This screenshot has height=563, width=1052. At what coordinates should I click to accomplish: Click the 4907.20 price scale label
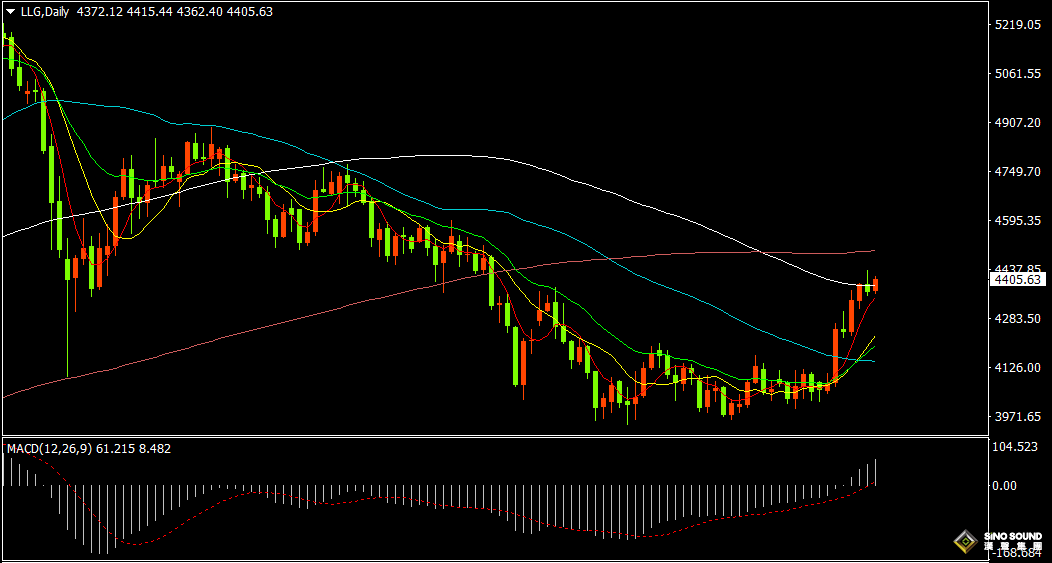[x=1019, y=122]
